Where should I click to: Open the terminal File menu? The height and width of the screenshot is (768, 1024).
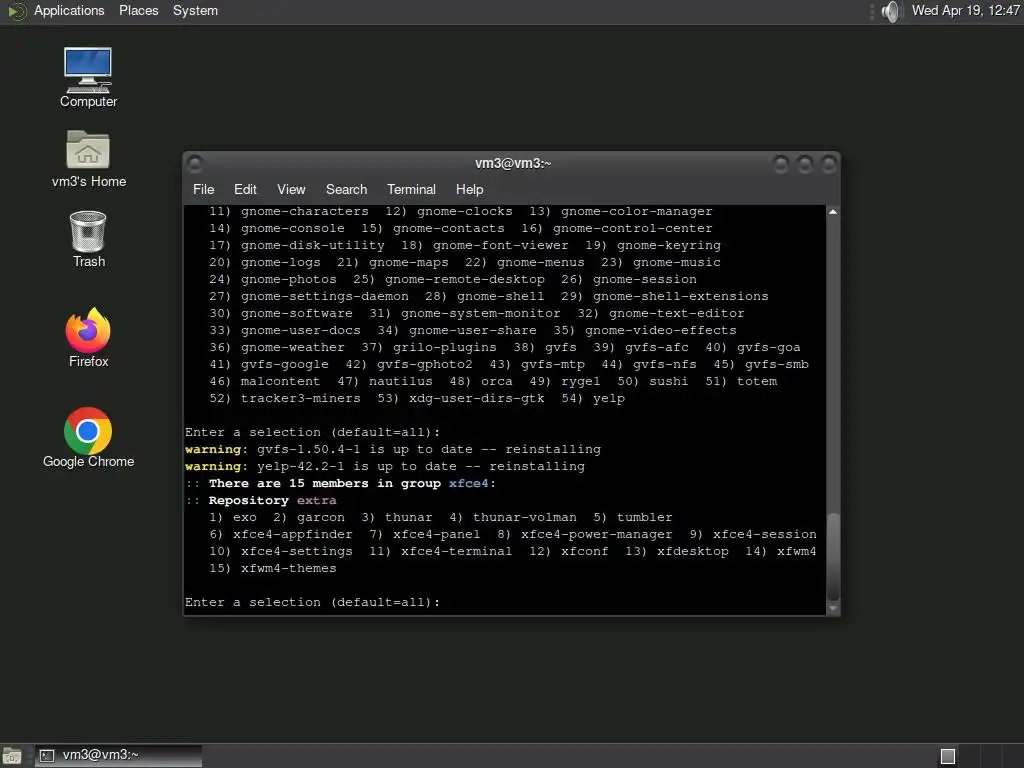tap(203, 189)
